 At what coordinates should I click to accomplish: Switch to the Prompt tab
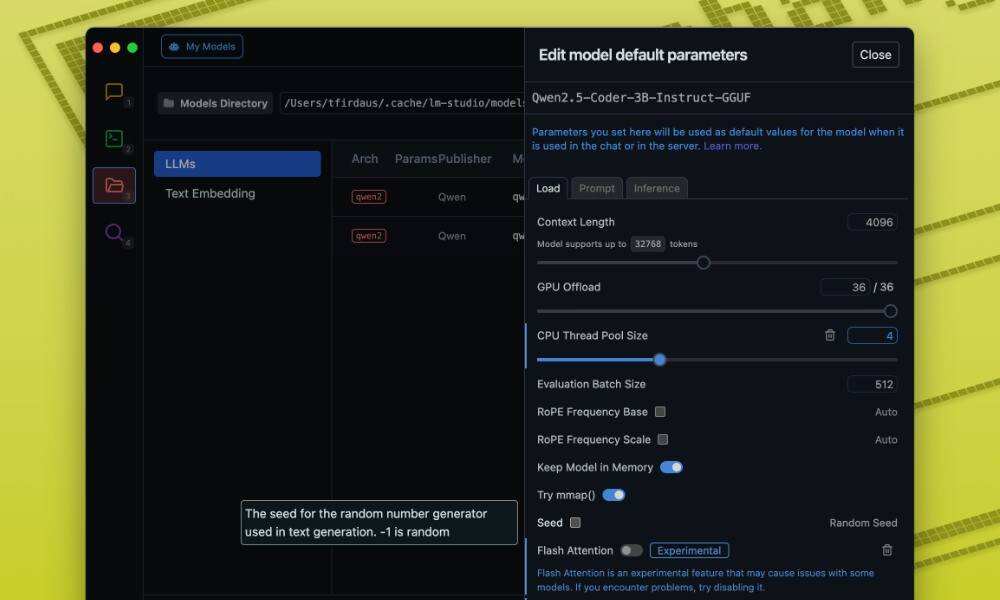tap(597, 188)
